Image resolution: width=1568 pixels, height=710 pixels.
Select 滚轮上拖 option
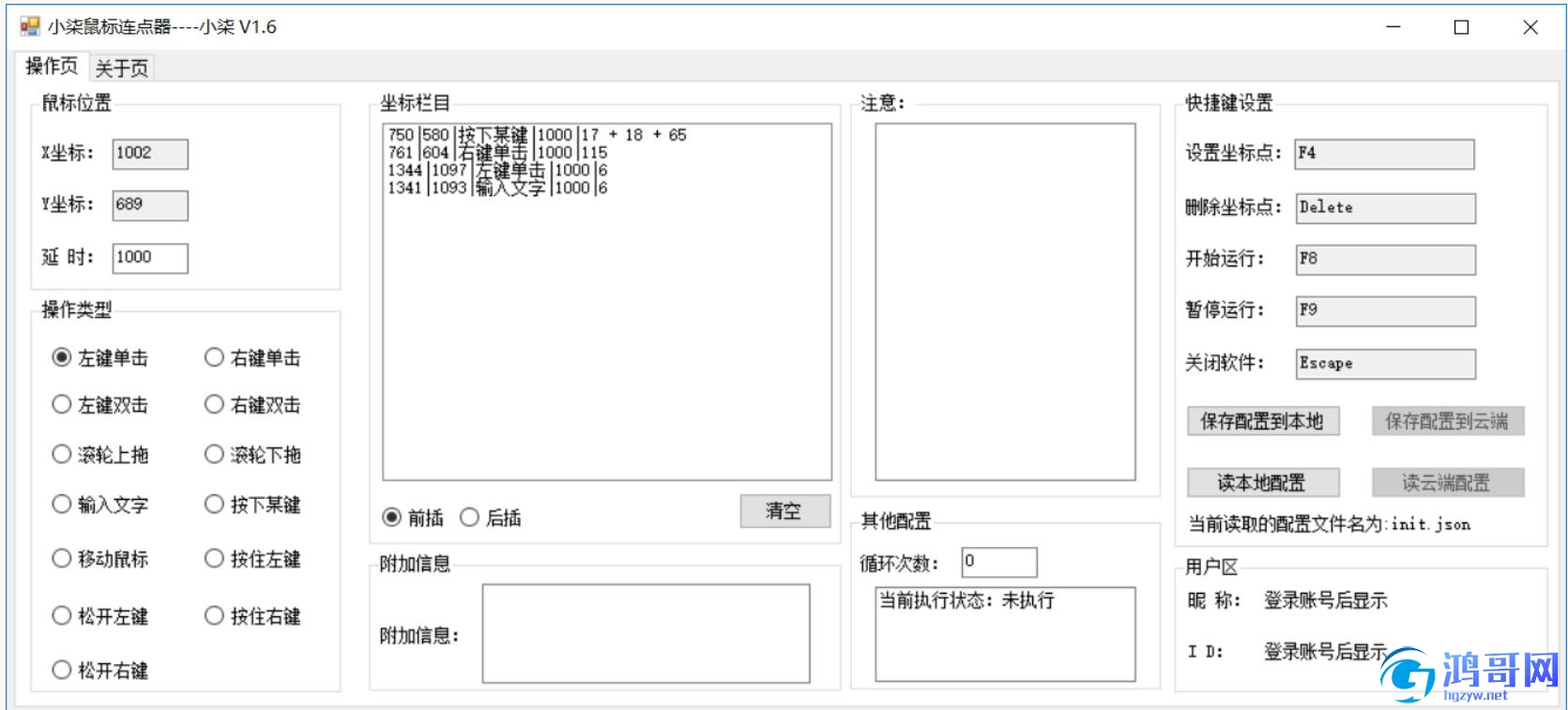point(100,454)
